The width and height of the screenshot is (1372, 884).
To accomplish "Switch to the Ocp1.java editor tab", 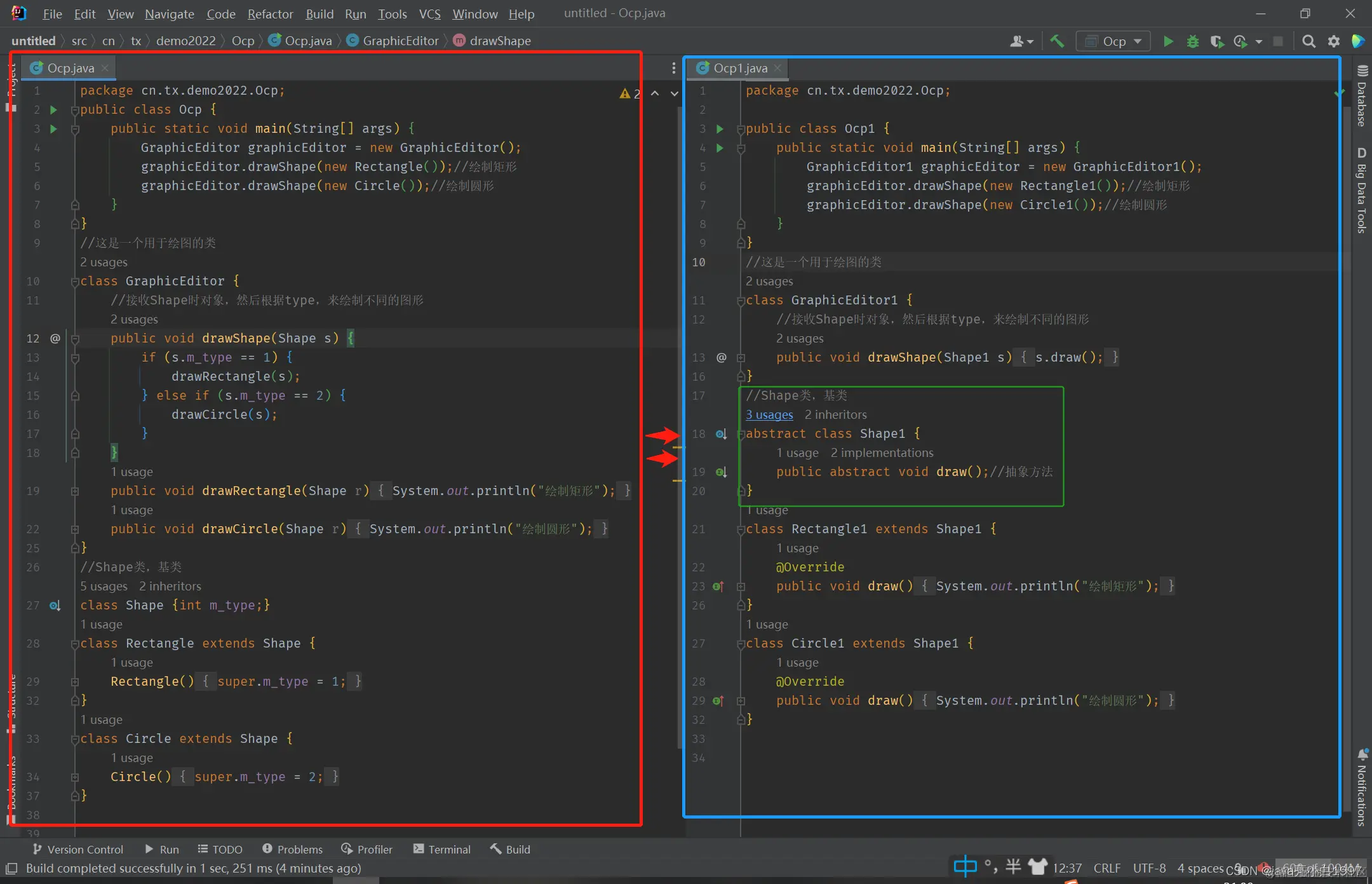I will pyautogui.click(x=739, y=68).
